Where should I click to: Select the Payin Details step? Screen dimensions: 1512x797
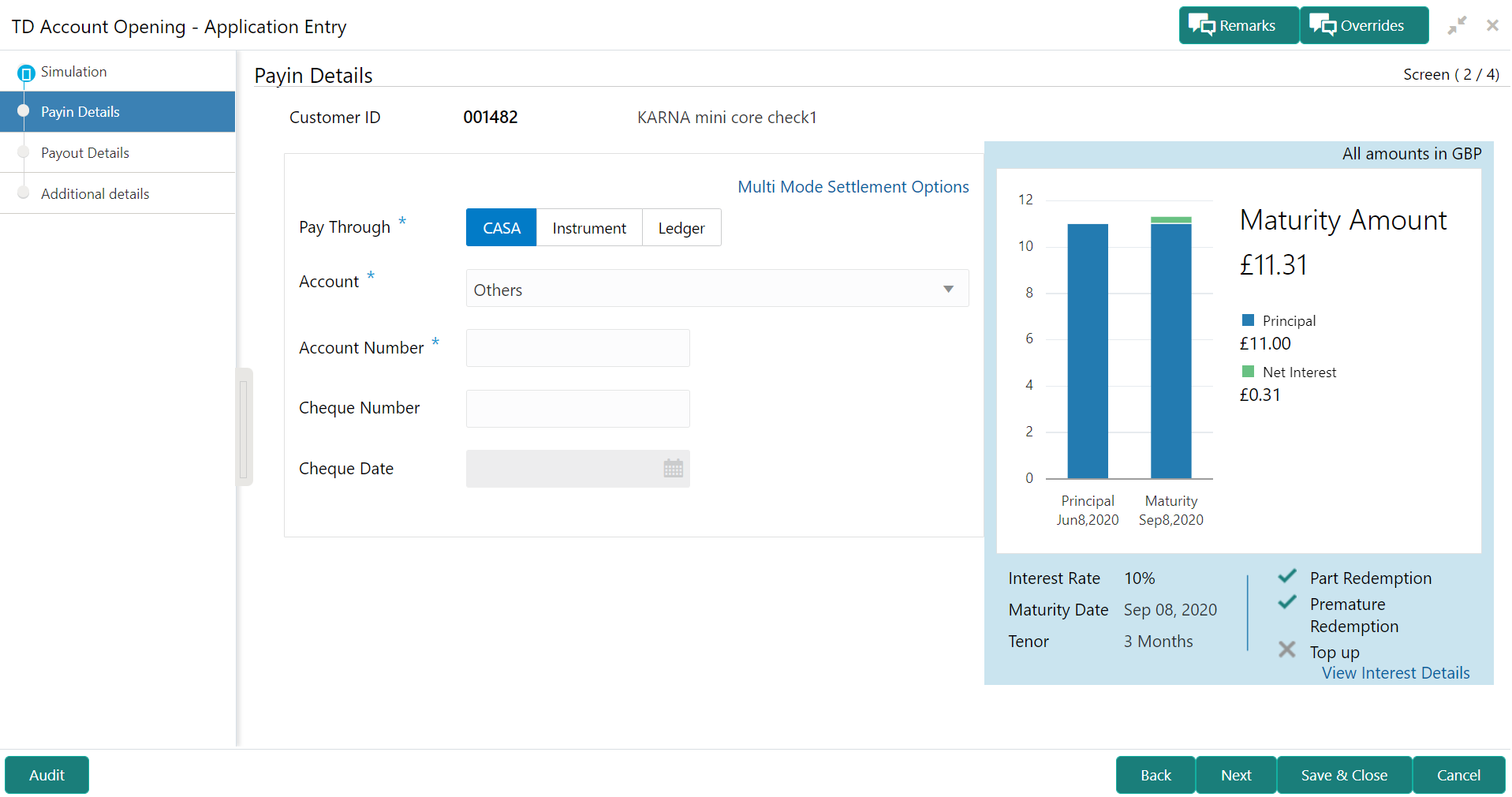(118, 112)
